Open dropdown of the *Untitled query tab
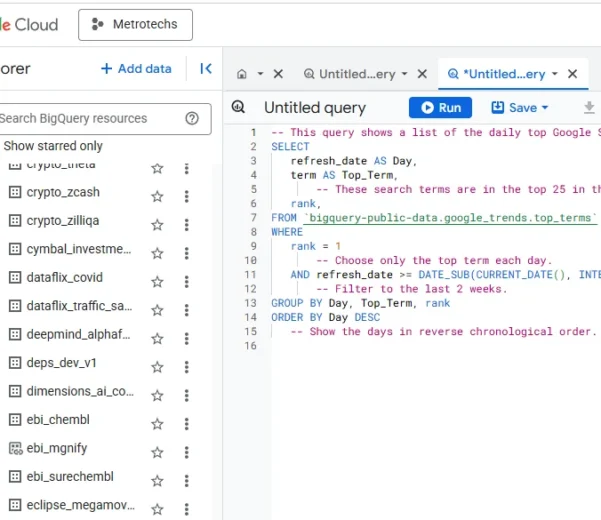This screenshot has width=601, height=520. pyautogui.click(x=555, y=74)
